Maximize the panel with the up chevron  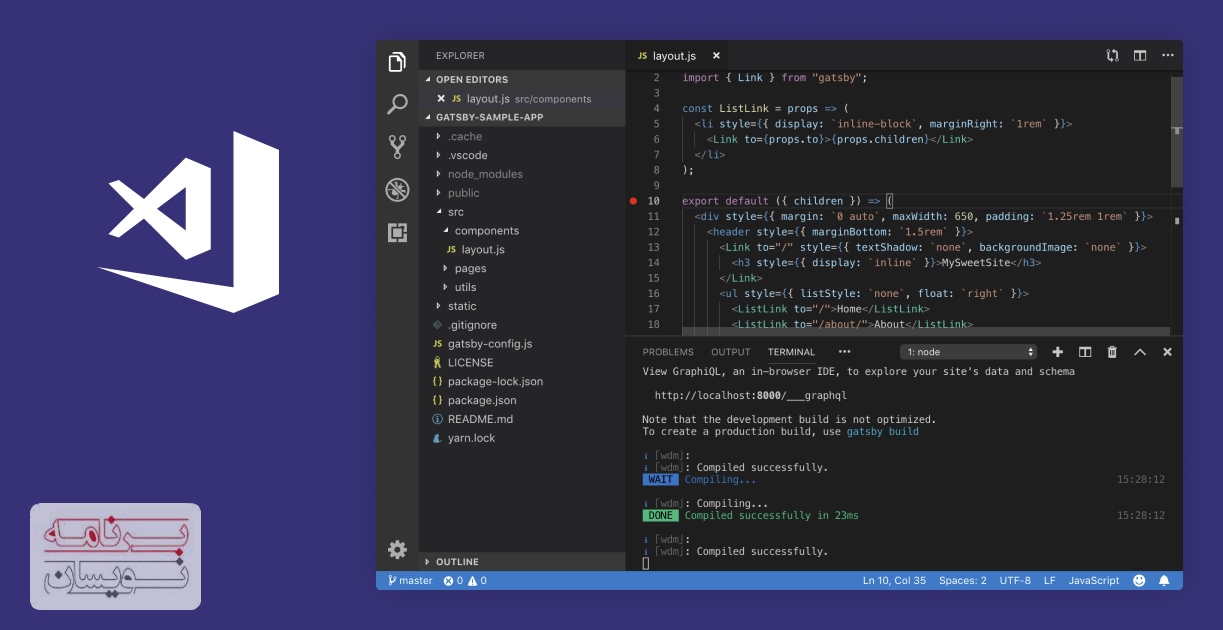pyautogui.click(x=1140, y=352)
